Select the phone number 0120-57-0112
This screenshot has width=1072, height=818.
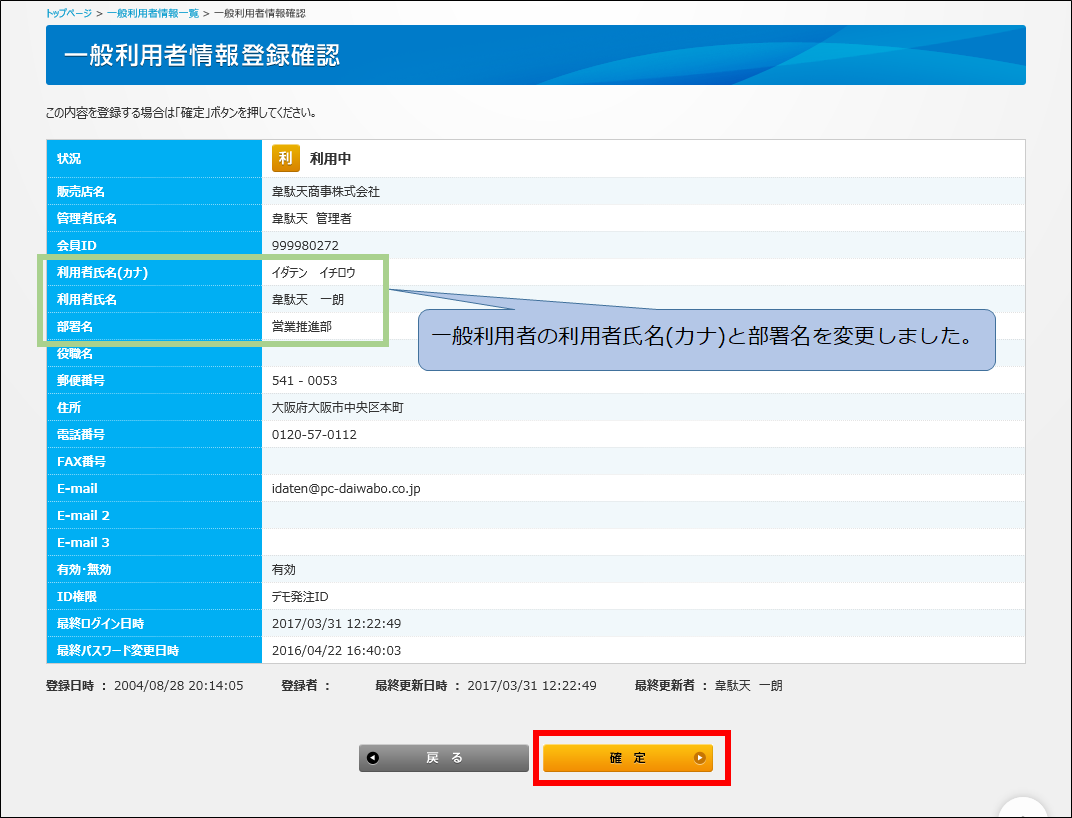tap(314, 435)
